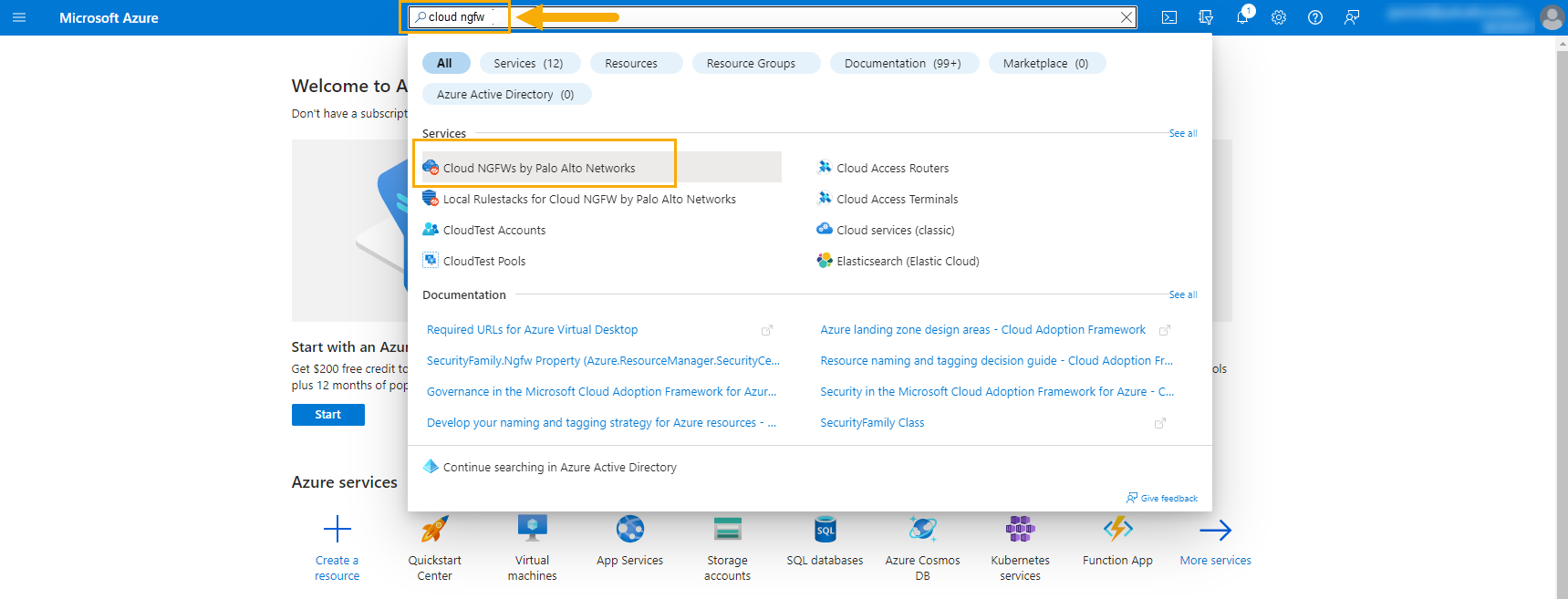Click the Azure Cosmos DB icon
Viewport: 1568px width, 599px height.
pos(922,530)
